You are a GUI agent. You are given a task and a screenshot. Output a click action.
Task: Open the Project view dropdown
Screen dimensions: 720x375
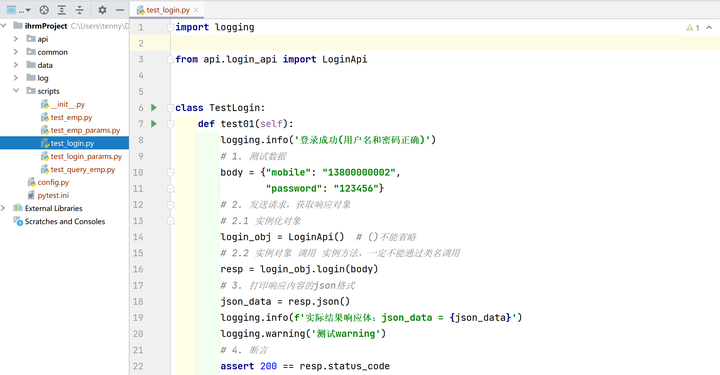click(19, 10)
